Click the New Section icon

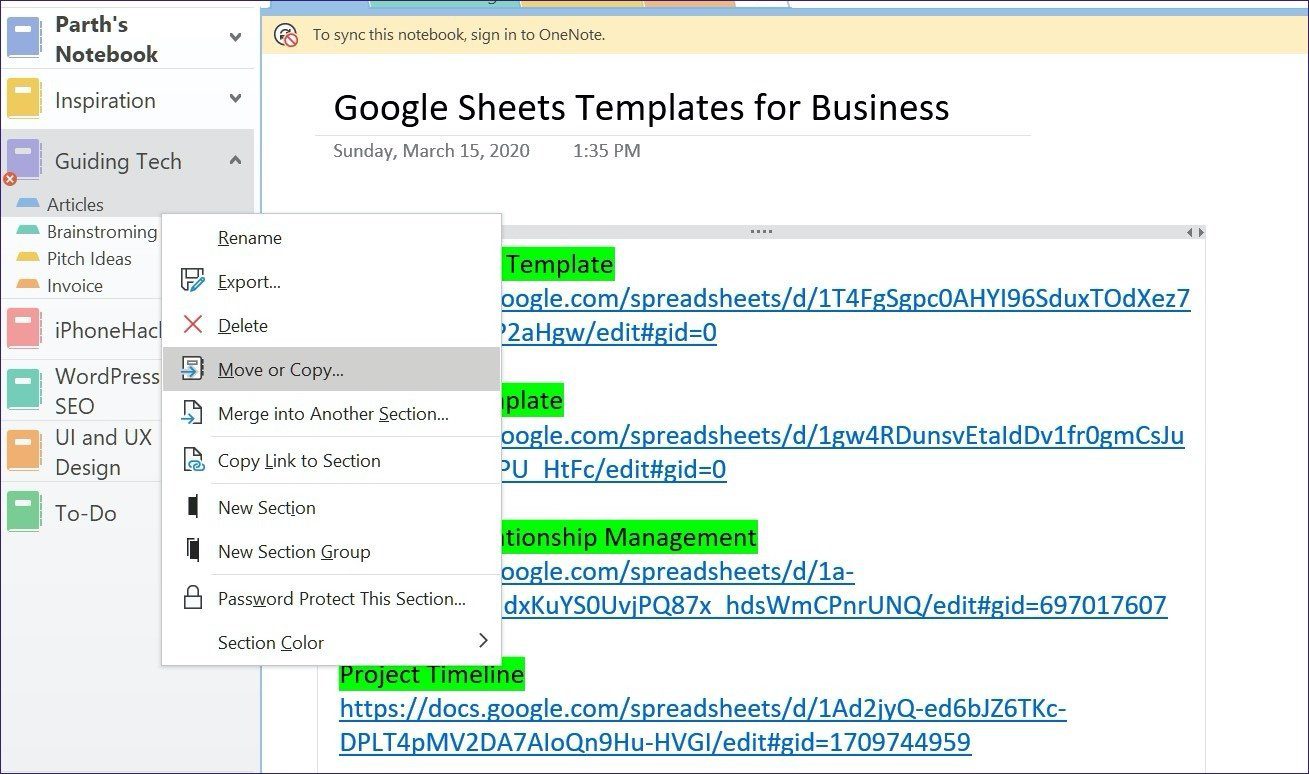pos(193,507)
